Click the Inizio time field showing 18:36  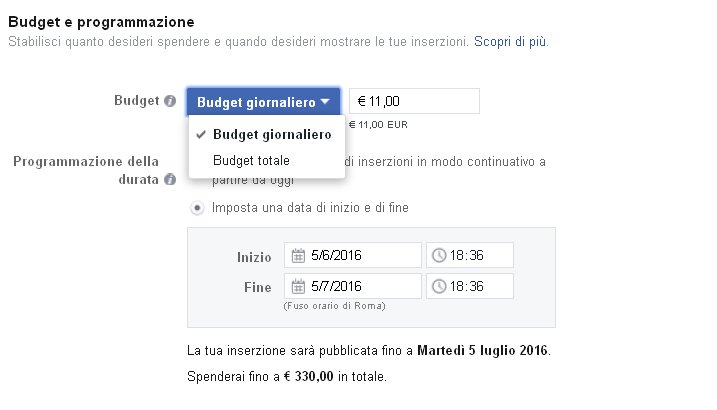(470, 255)
